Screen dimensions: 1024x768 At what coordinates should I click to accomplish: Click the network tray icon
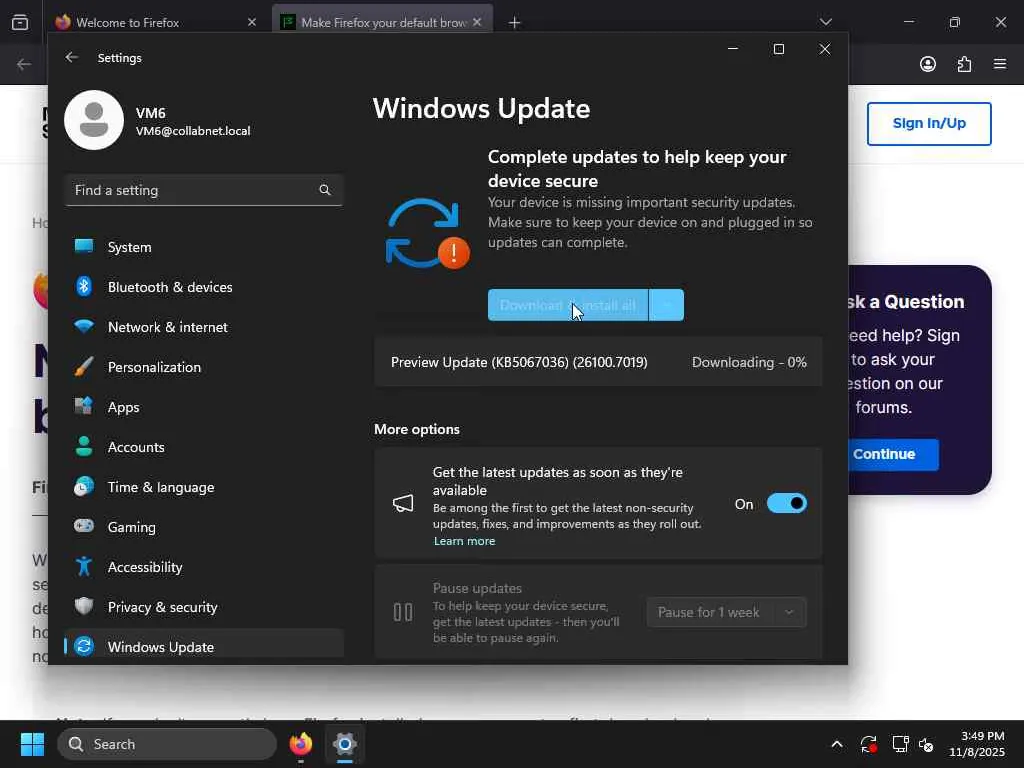click(900, 744)
